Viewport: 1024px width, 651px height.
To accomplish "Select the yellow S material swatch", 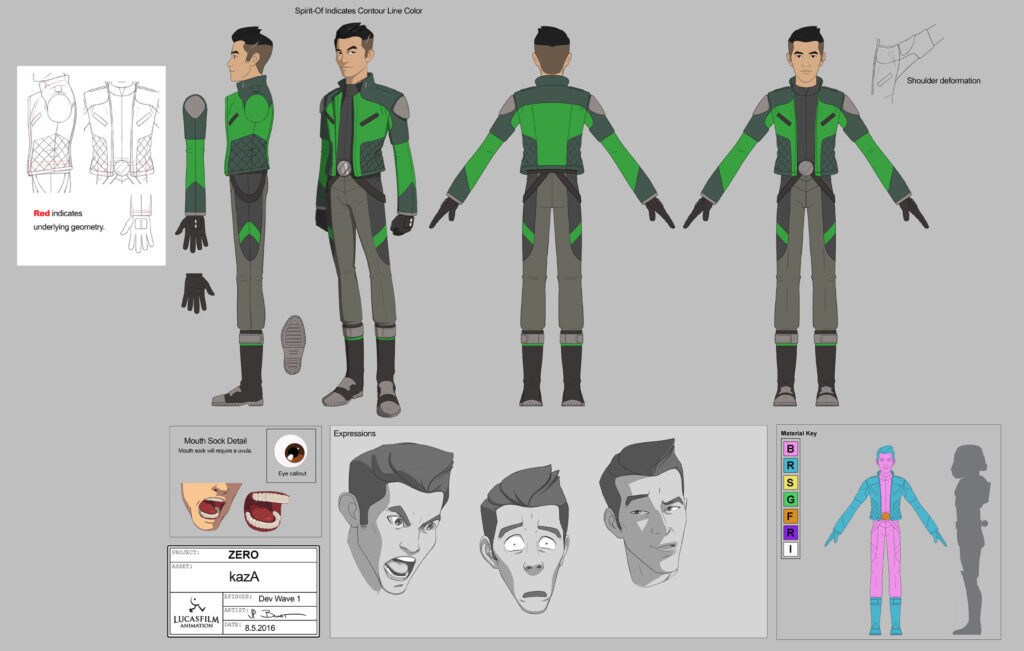I will [x=790, y=483].
